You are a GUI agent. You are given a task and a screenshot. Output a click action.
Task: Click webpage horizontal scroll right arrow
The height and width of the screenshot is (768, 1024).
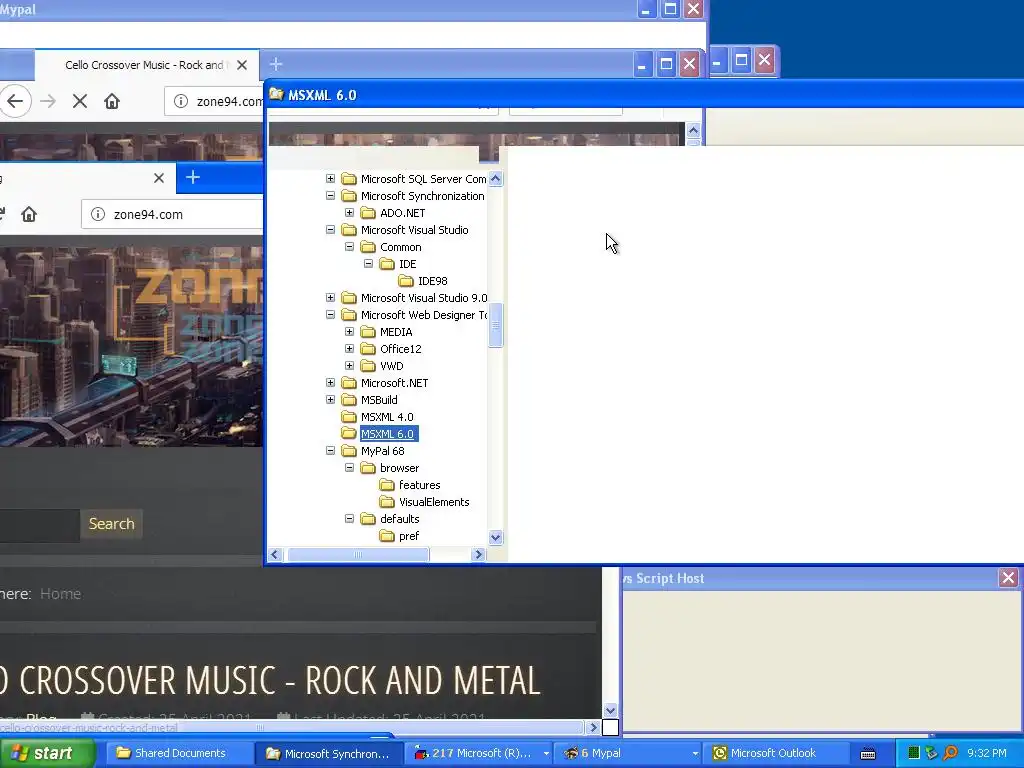click(x=593, y=727)
